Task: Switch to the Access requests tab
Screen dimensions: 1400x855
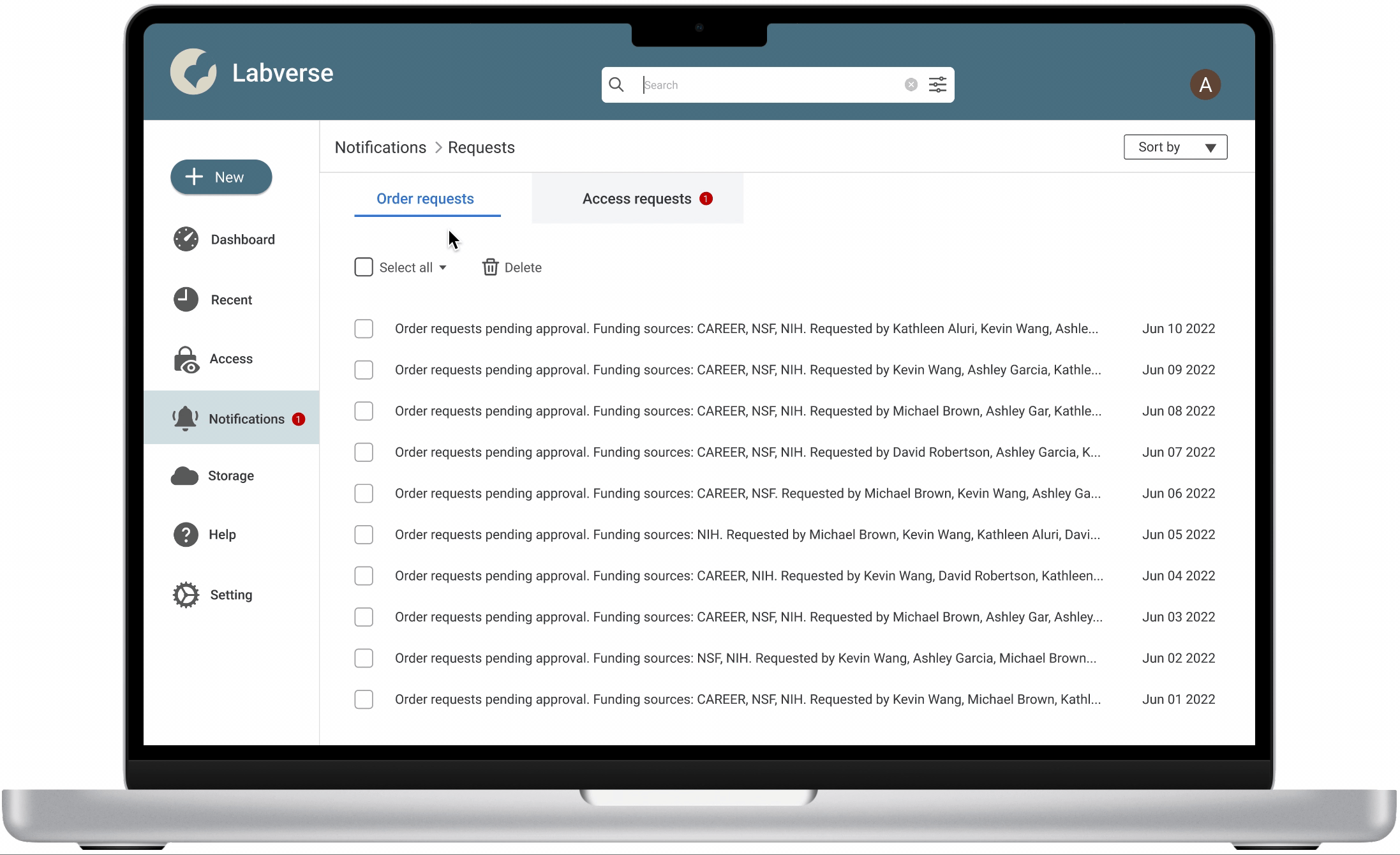Action: [636, 198]
